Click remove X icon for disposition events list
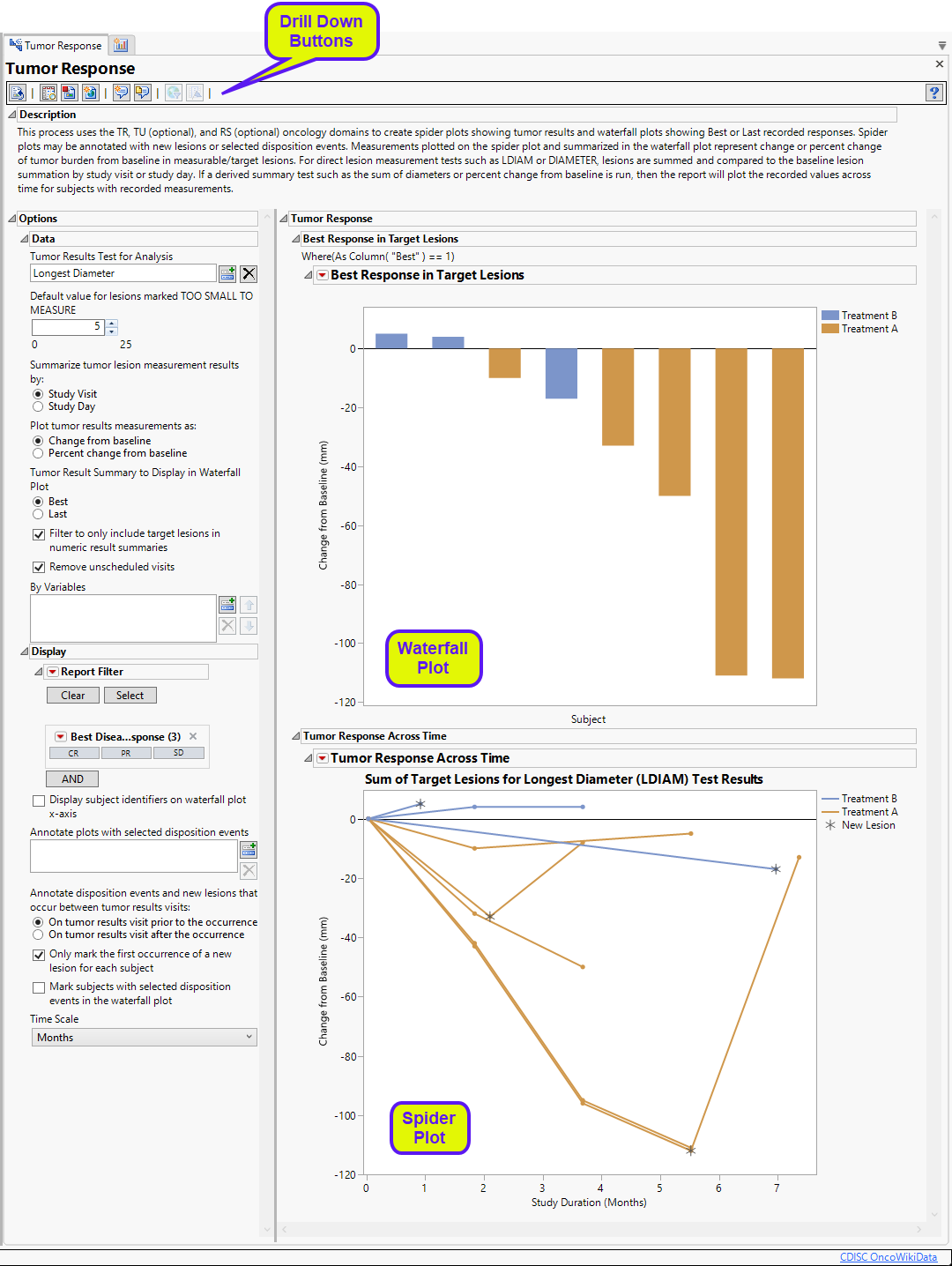 point(249,871)
